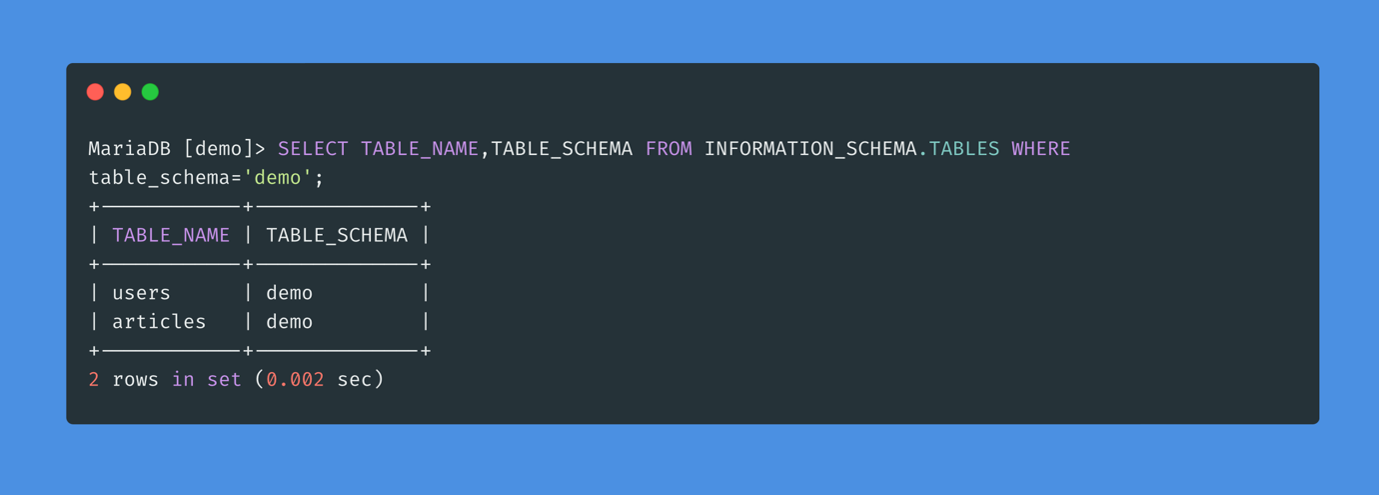Click the .TABLES text in the query
Image resolution: width=1384 pixels, height=495 pixels.
point(959,149)
